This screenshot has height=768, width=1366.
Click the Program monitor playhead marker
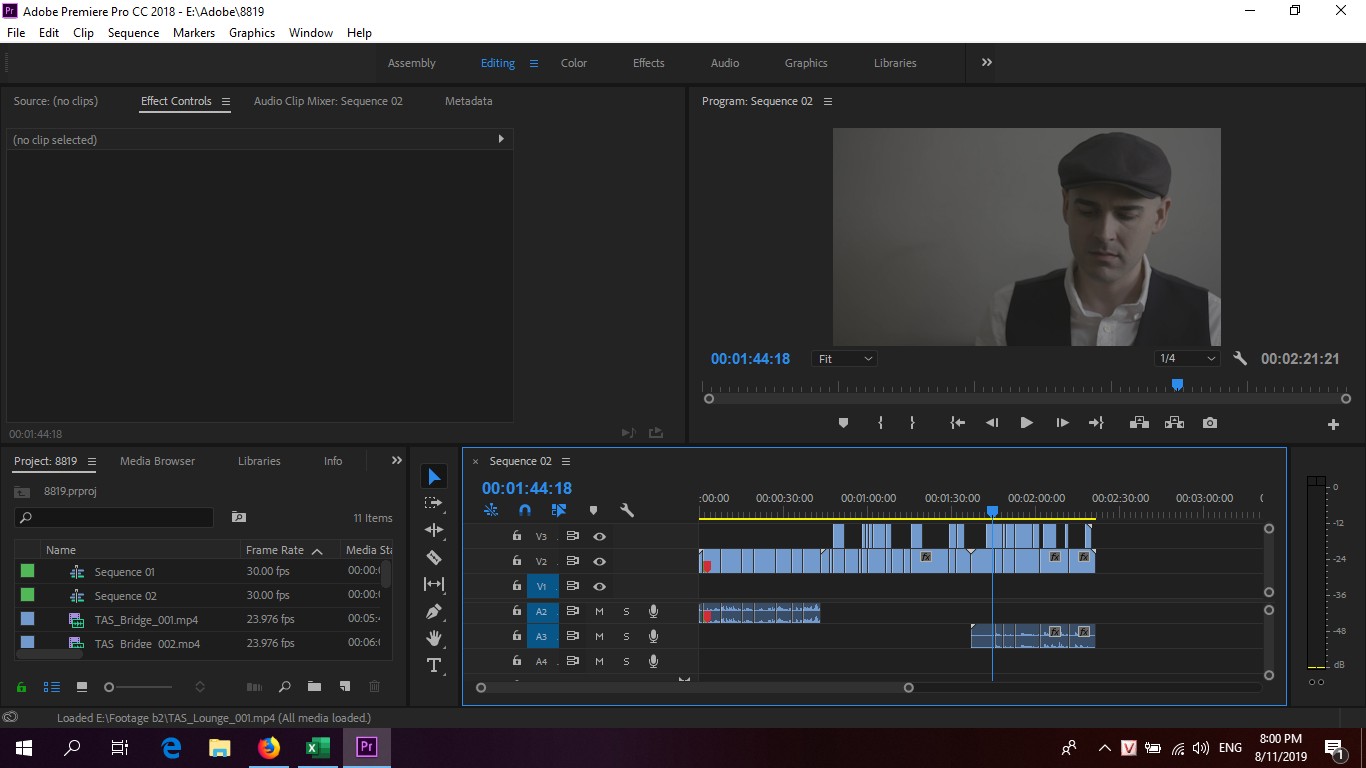point(1177,385)
